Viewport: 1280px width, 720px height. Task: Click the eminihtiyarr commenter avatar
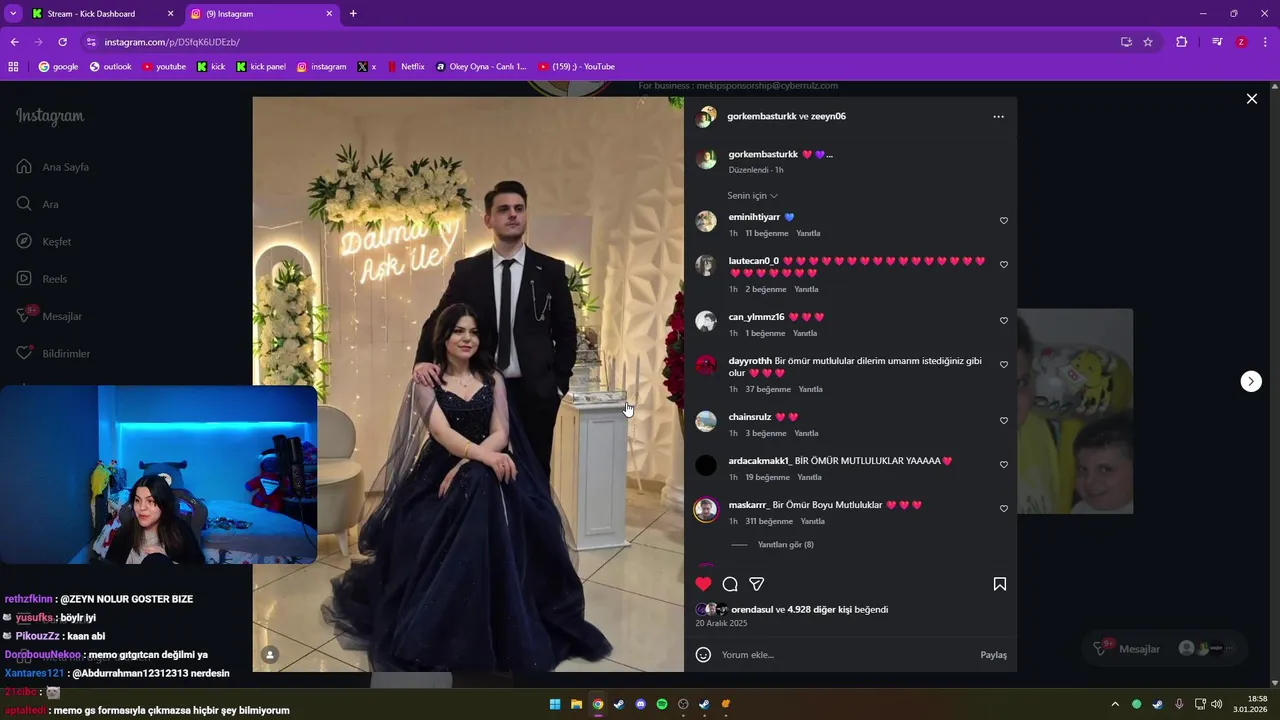click(x=706, y=221)
